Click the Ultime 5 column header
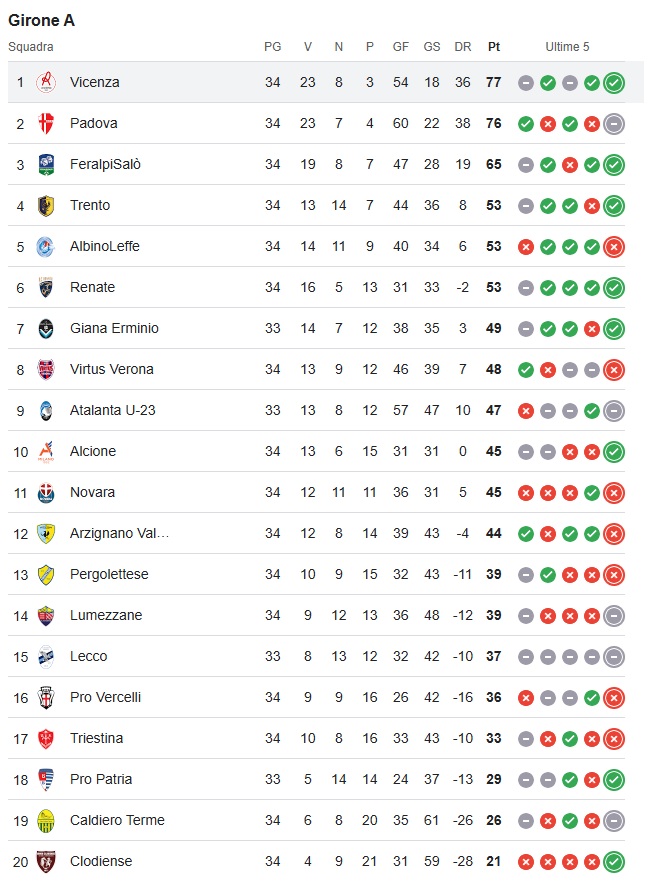Viewport: 655px width, 892px height. pyautogui.click(x=567, y=47)
